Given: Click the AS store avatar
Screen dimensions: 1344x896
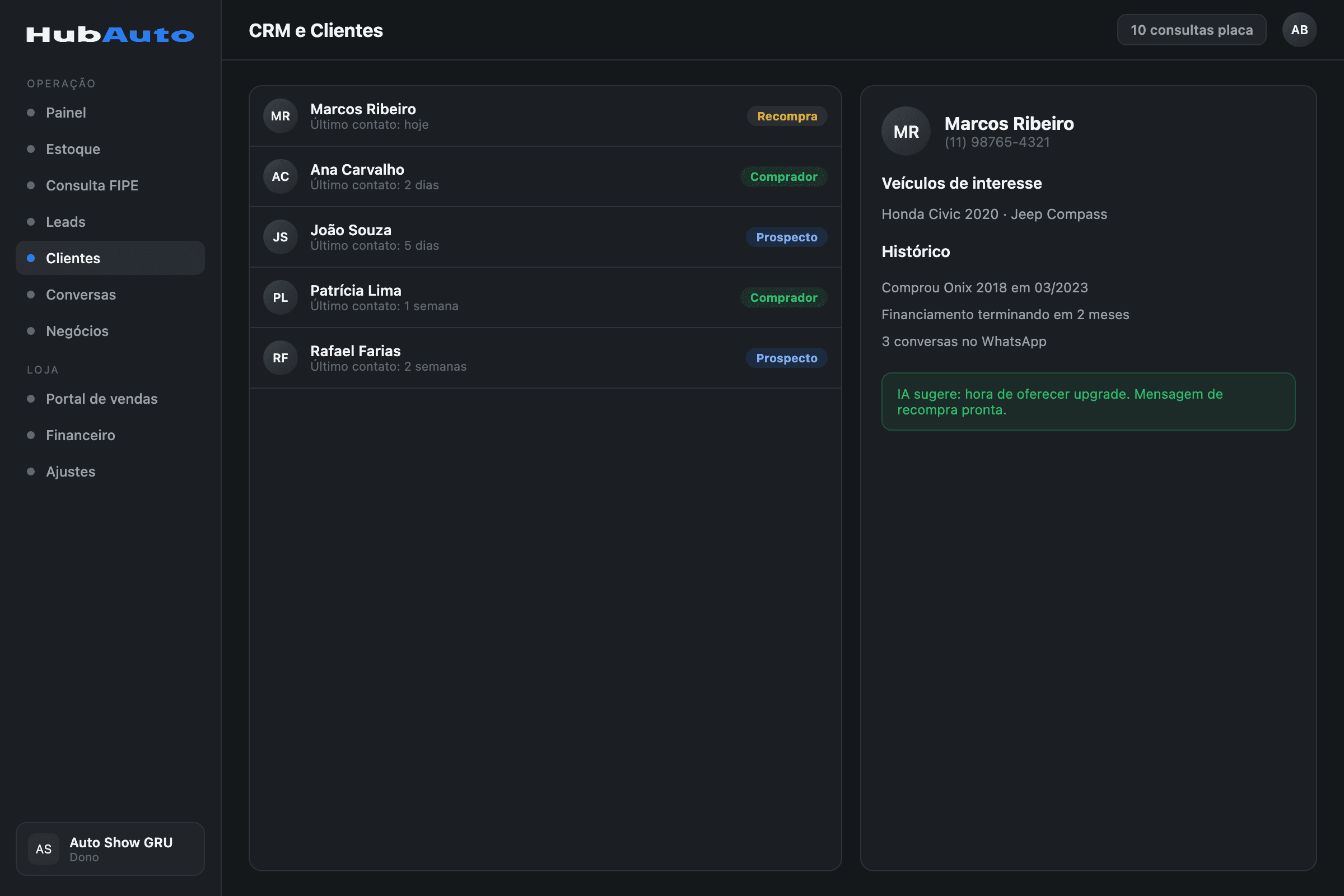Looking at the screenshot, I should (44, 848).
